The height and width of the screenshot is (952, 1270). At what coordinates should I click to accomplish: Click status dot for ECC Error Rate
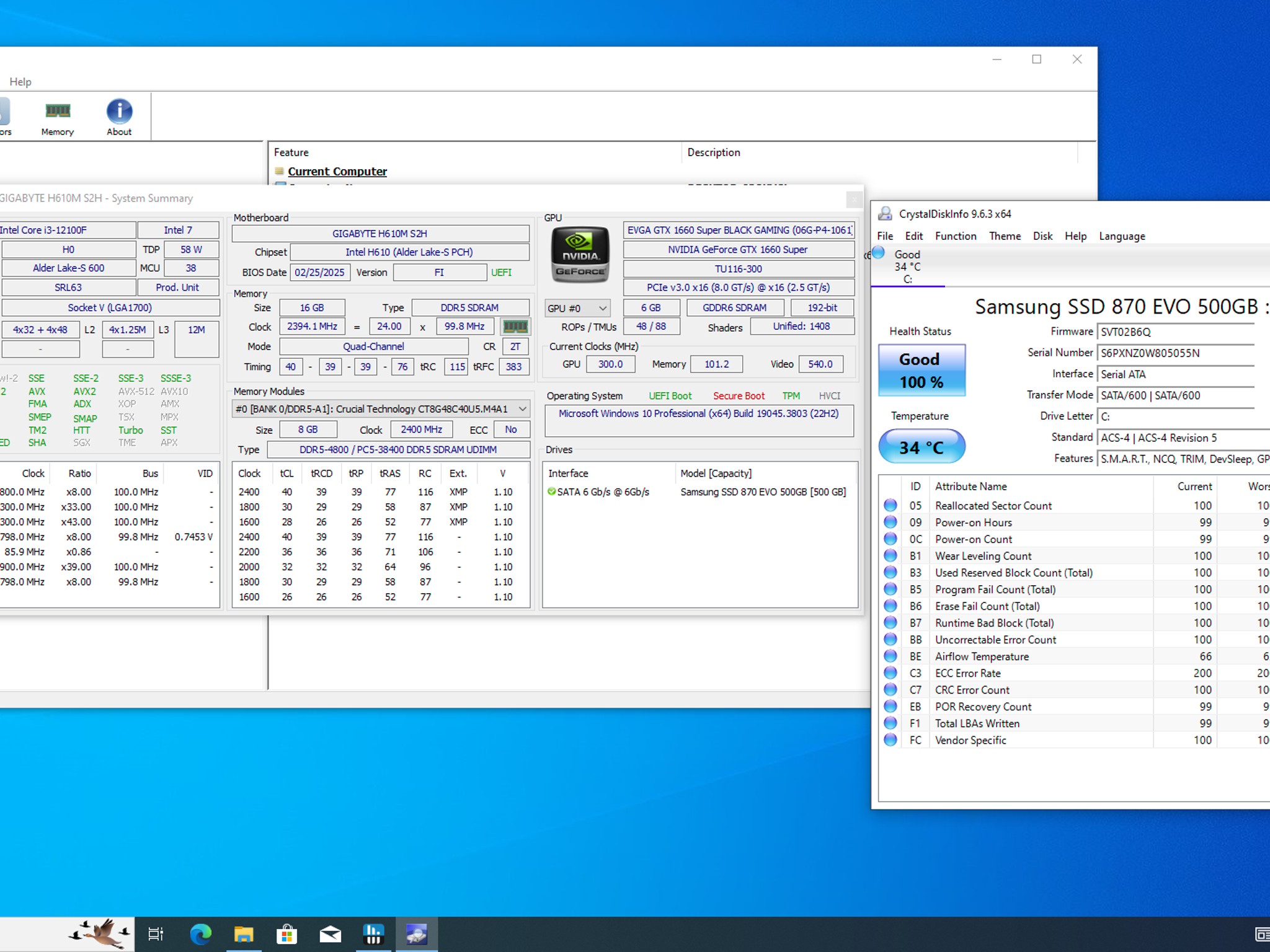pos(890,672)
